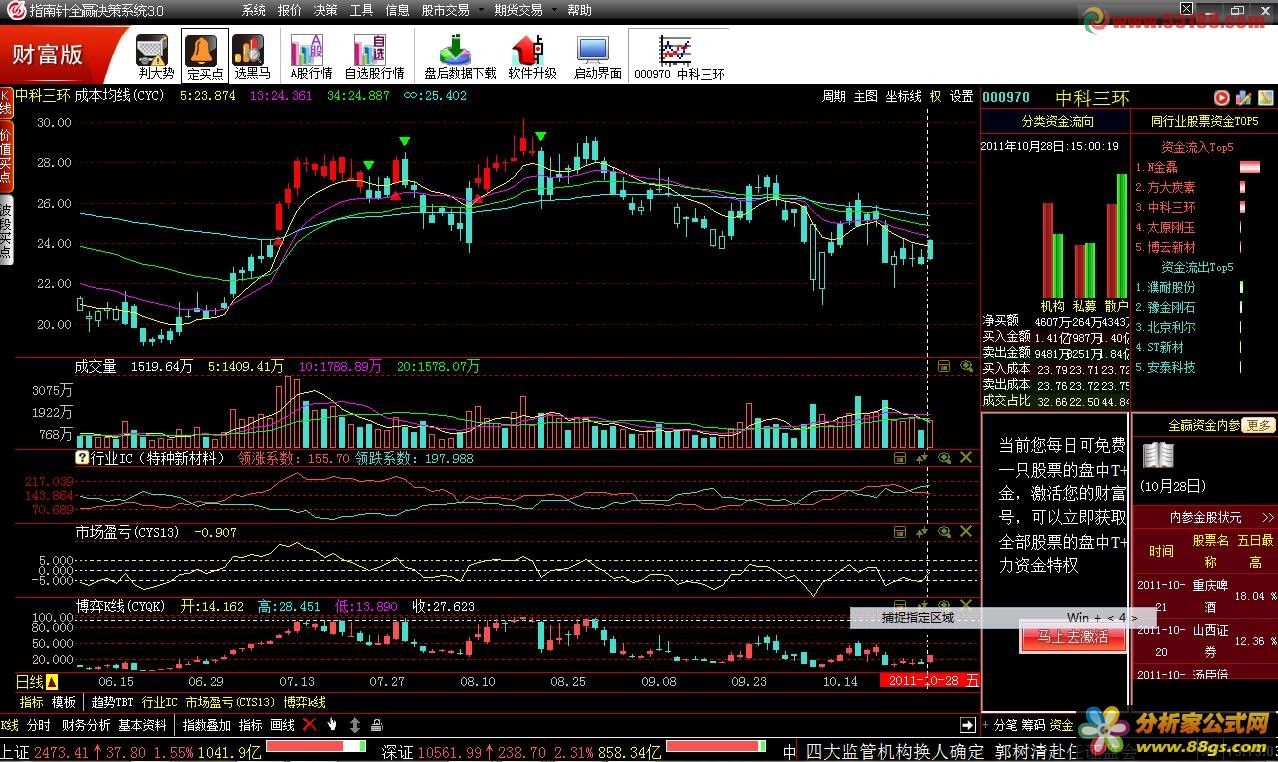Click red X delete drawing icon
Image resolution: width=1278 pixels, height=762 pixels.
(309, 724)
